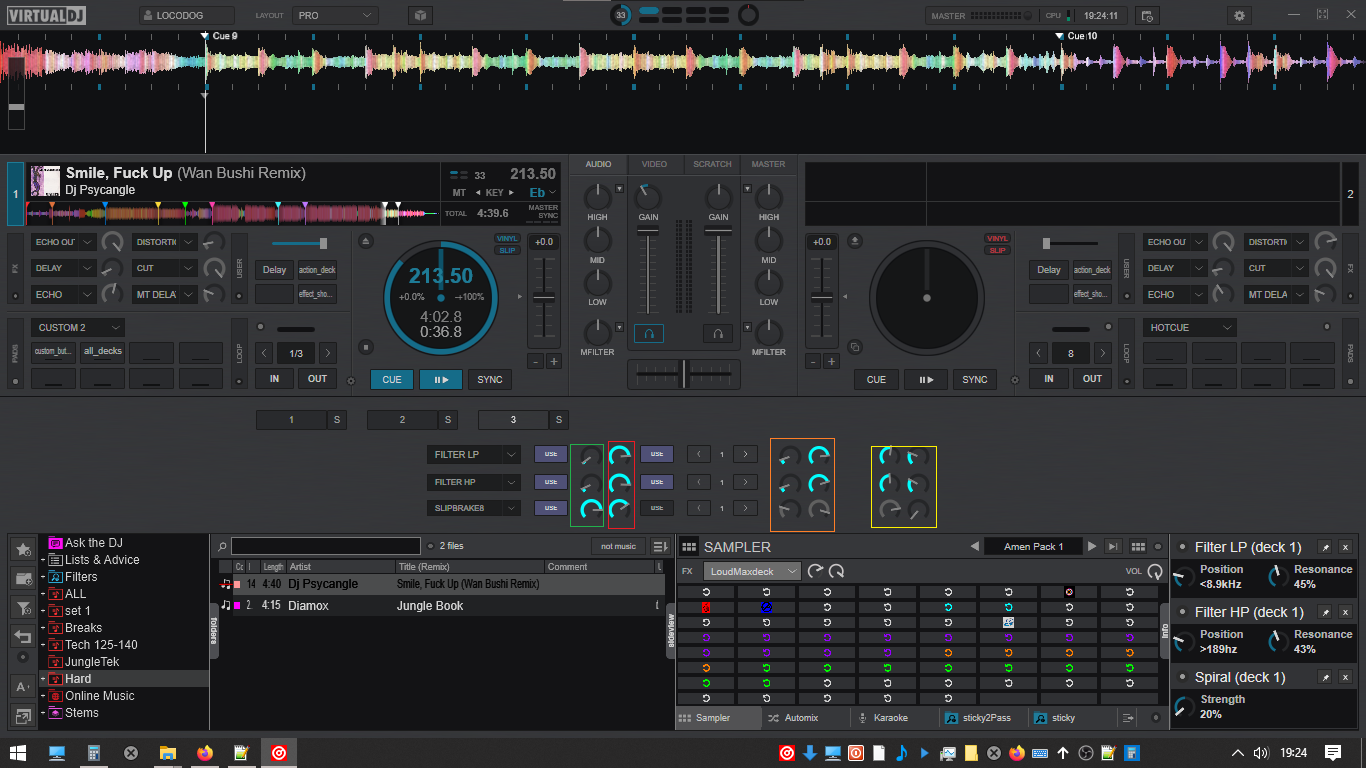
Task: Click deck 2 play/pause button
Action: [x=926, y=380]
